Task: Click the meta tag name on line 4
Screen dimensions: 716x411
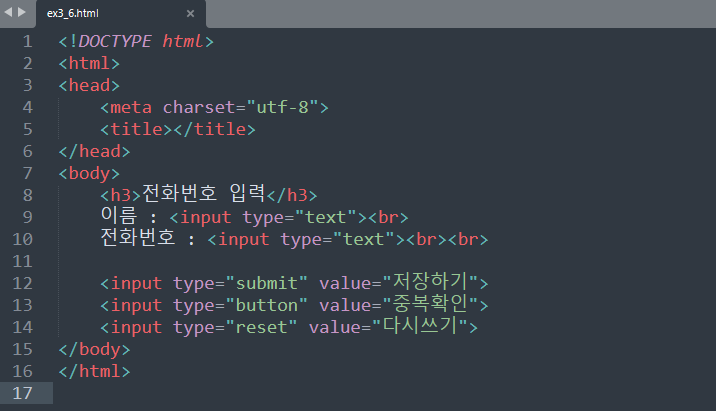Action: pyautogui.click(x=131, y=107)
